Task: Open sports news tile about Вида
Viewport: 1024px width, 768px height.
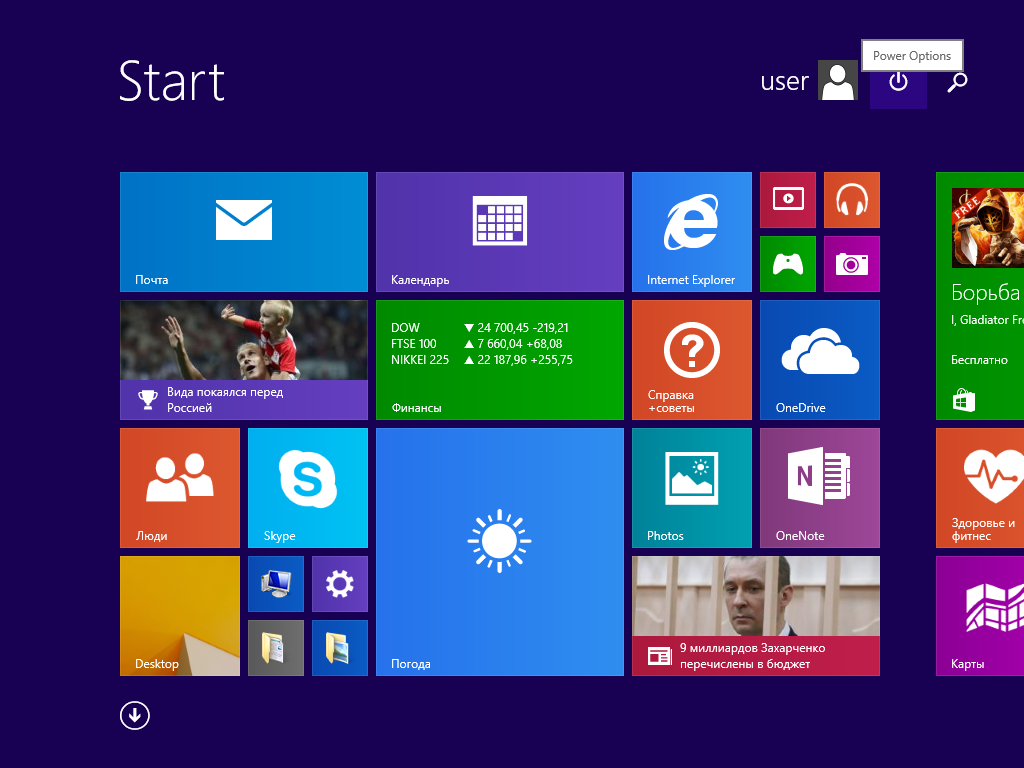Action: tap(244, 360)
